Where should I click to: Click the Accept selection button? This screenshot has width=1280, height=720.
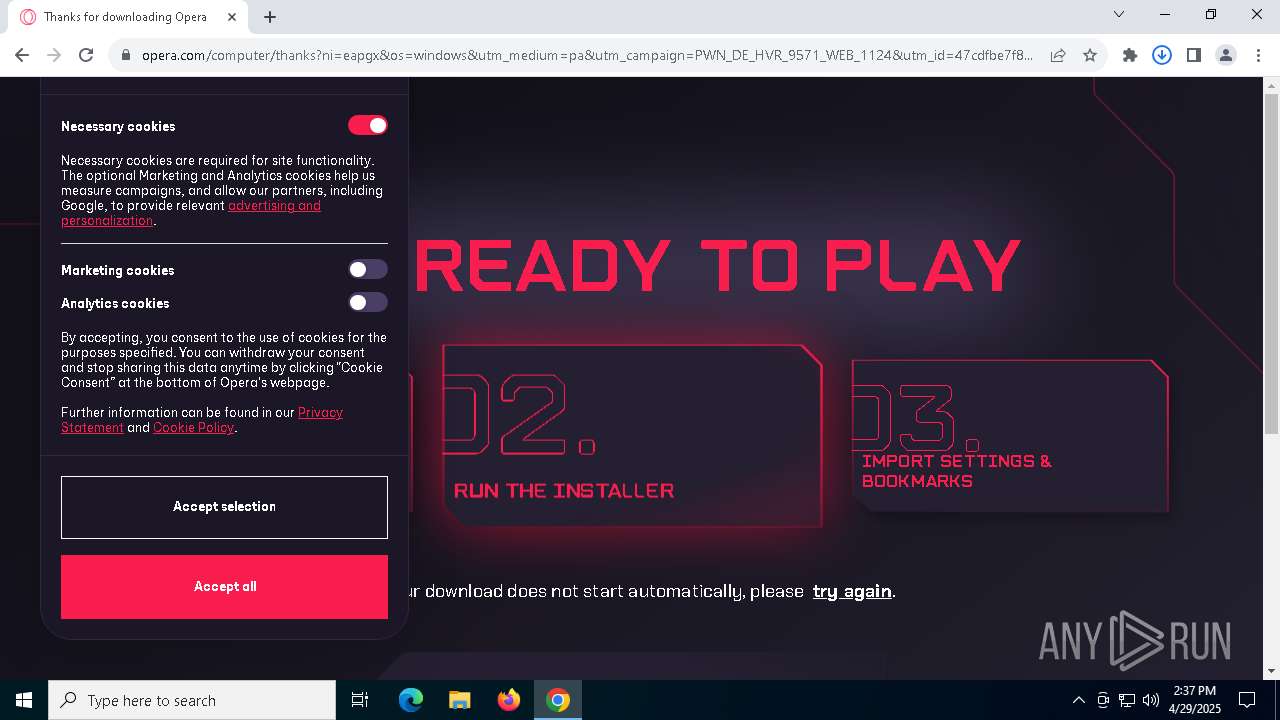pyautogui.click(x=224, y=507)
